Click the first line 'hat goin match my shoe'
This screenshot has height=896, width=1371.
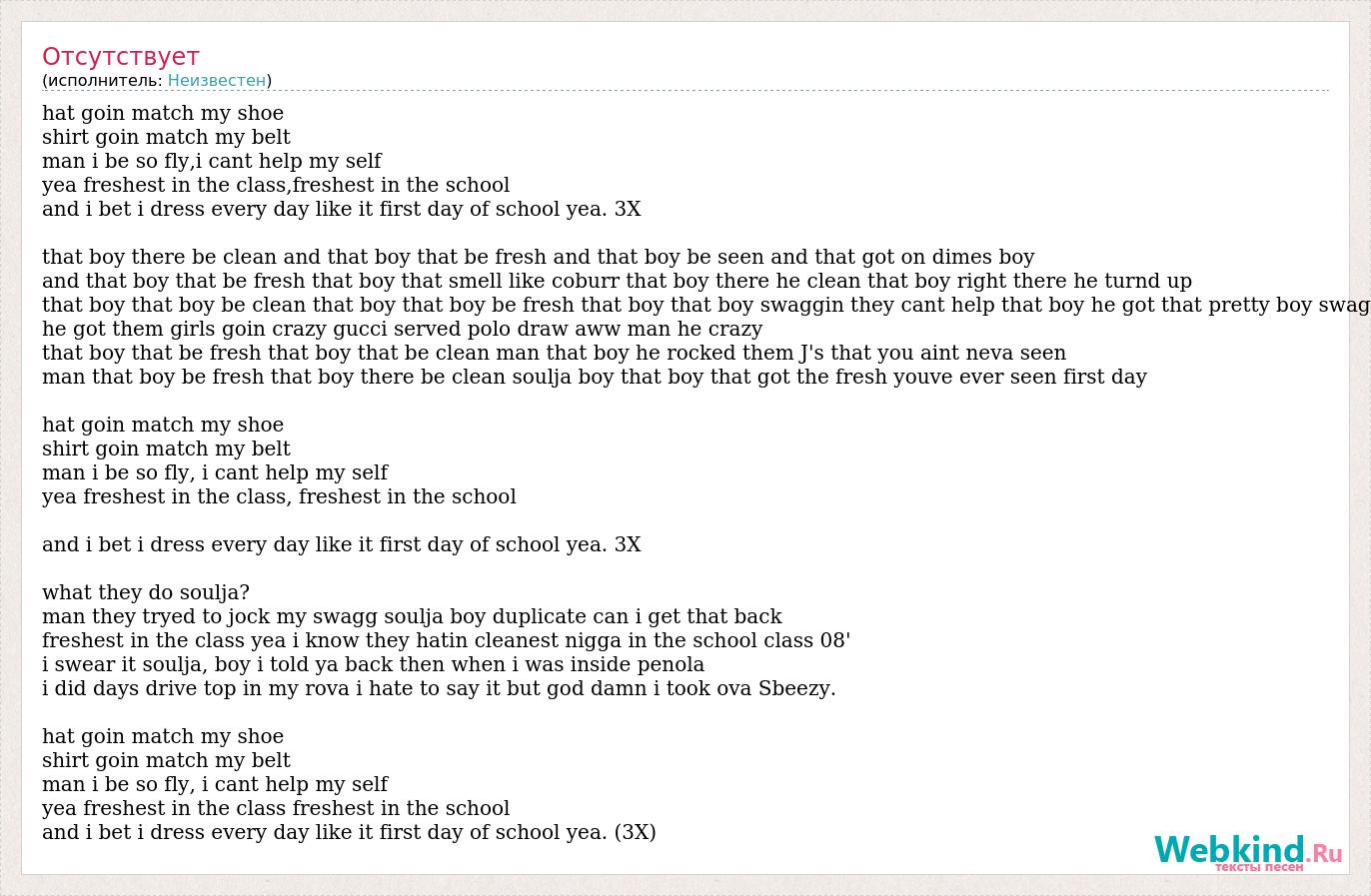pyautogui.click(x=163, y=114)
